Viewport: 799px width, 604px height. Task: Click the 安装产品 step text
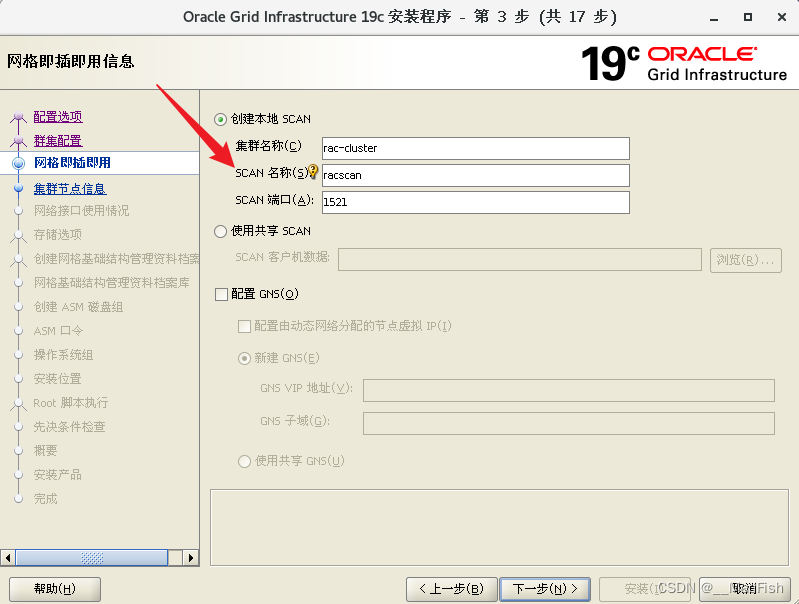coord(58,475)
